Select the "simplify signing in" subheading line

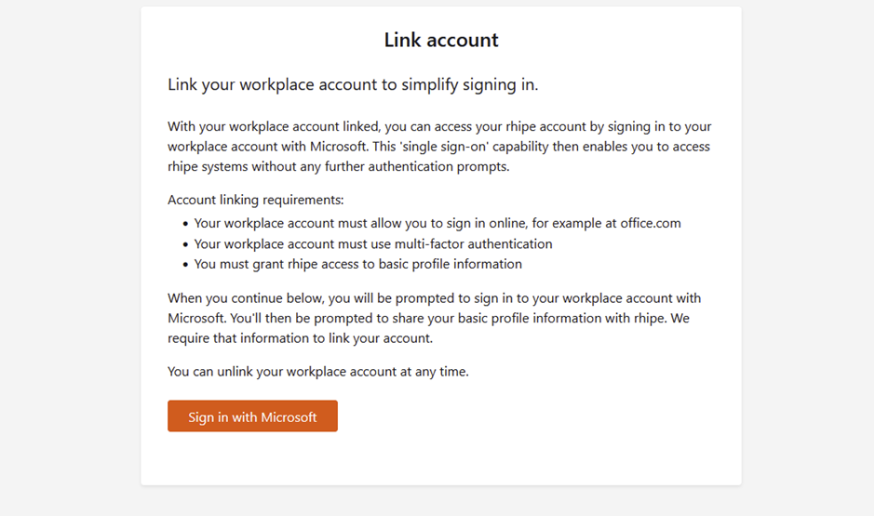(353, 85)
